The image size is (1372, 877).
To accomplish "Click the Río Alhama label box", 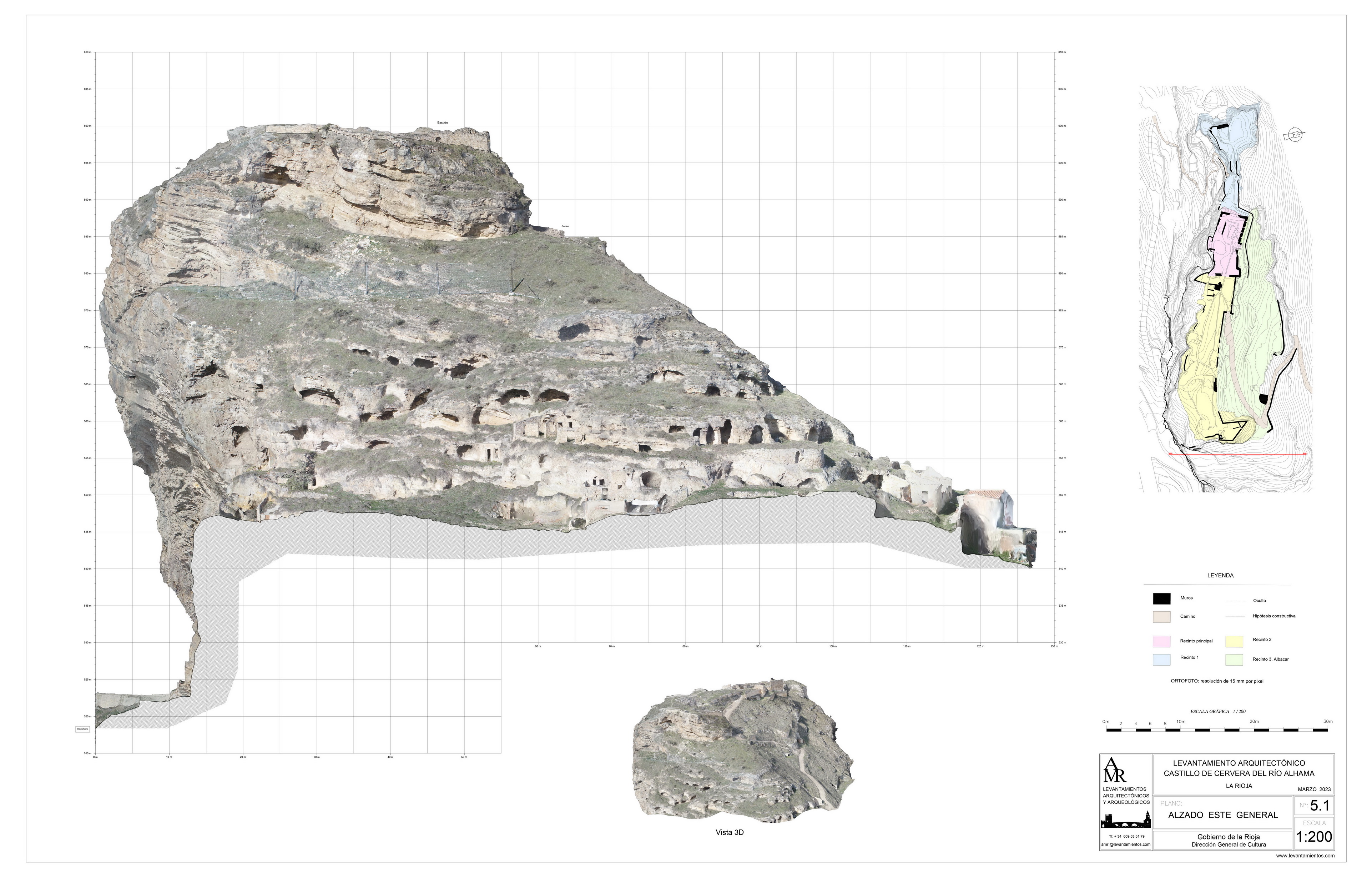I will tap(82, 729).
